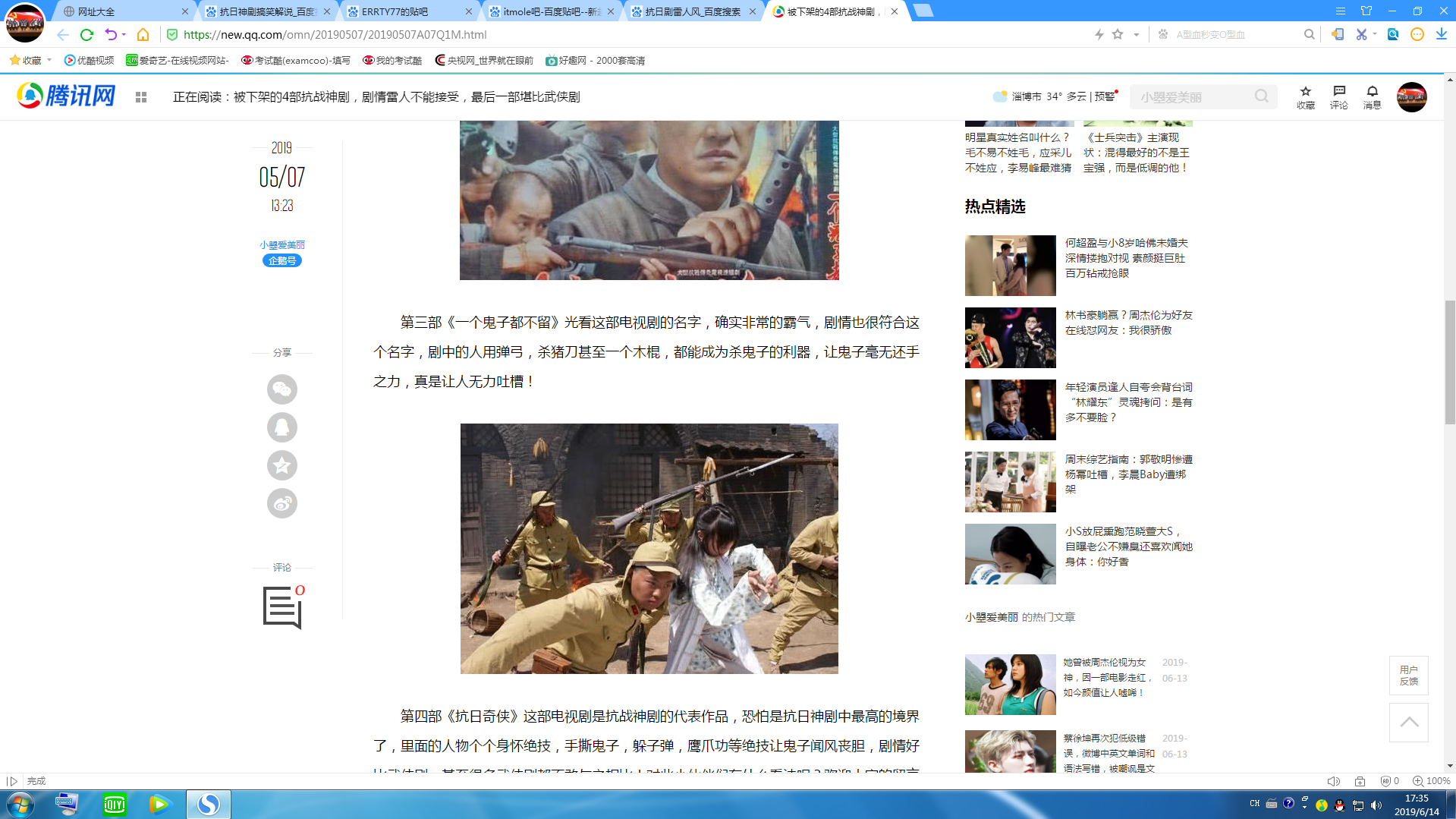1456x819 pixels.
Task: Click the 100% zoom control in status bar
Action: point(1432,781)
